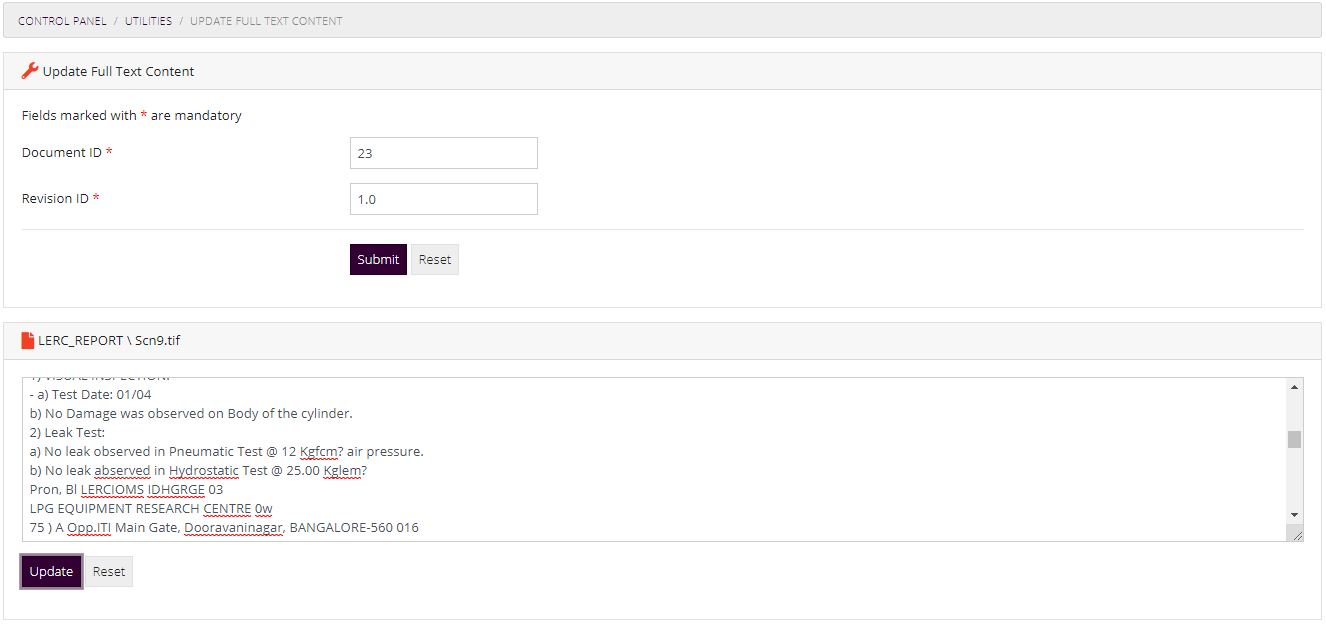This screenshot has width=1326, height=633.
Task: Focus the Revision ID input field
Action: [443, 199]
